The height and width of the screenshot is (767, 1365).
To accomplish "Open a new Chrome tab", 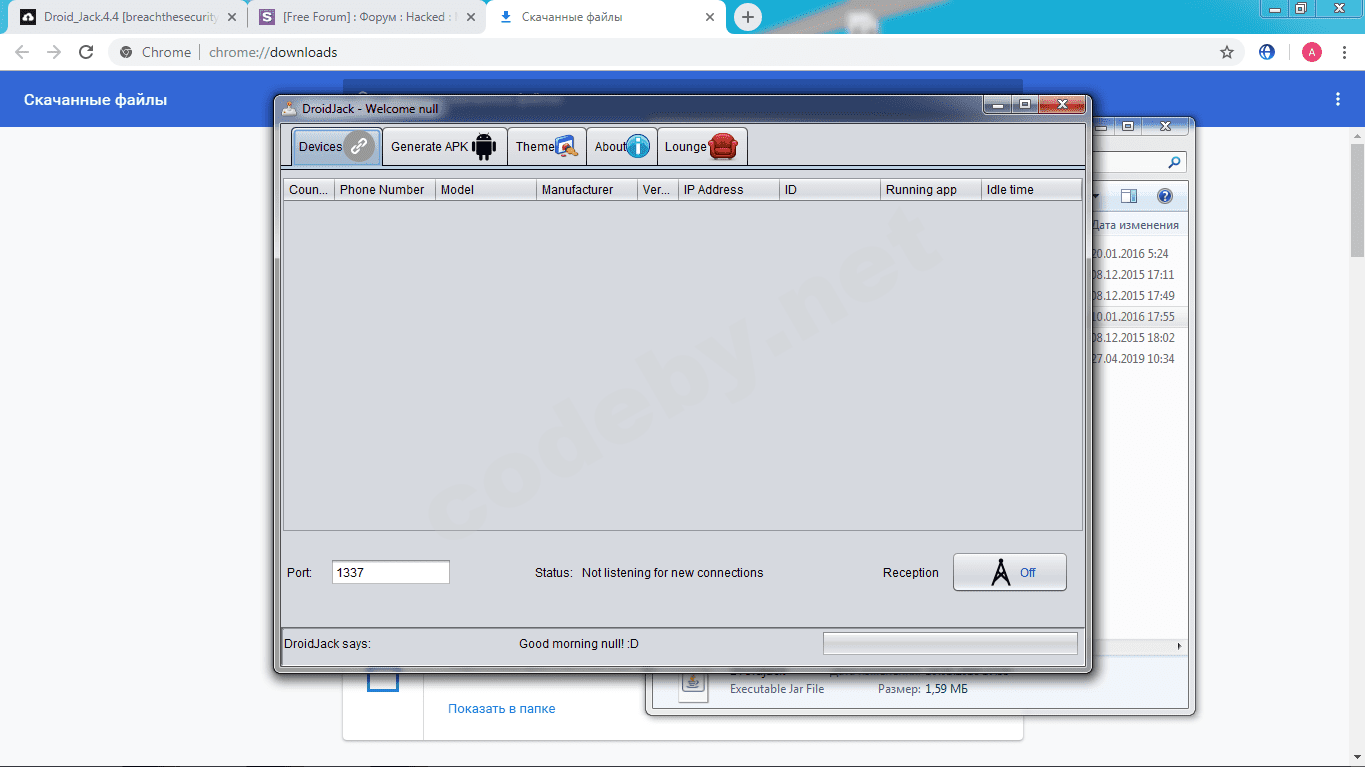I will 747,17.
